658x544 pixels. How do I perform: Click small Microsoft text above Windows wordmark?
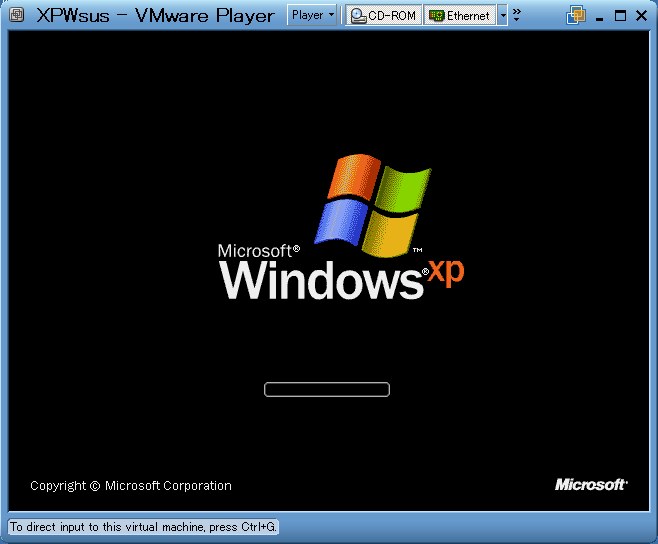click(258, 250)
